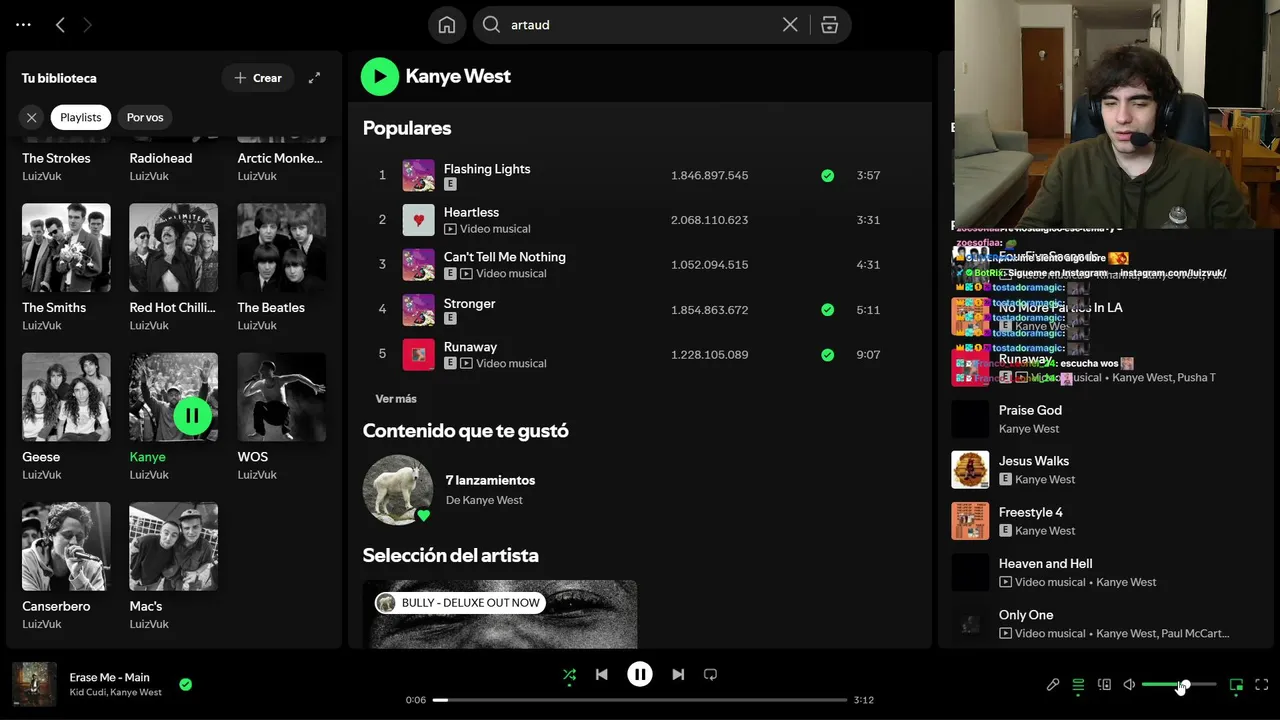Seek within the song progress bar
The height and width of the screenshot is (720, 1280).
pyautogui.click(x=640, y=700)
